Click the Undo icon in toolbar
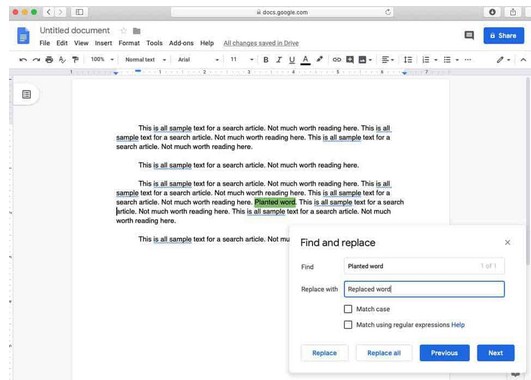The height and width of the screenshot is (380, 531). click(23, 60)
